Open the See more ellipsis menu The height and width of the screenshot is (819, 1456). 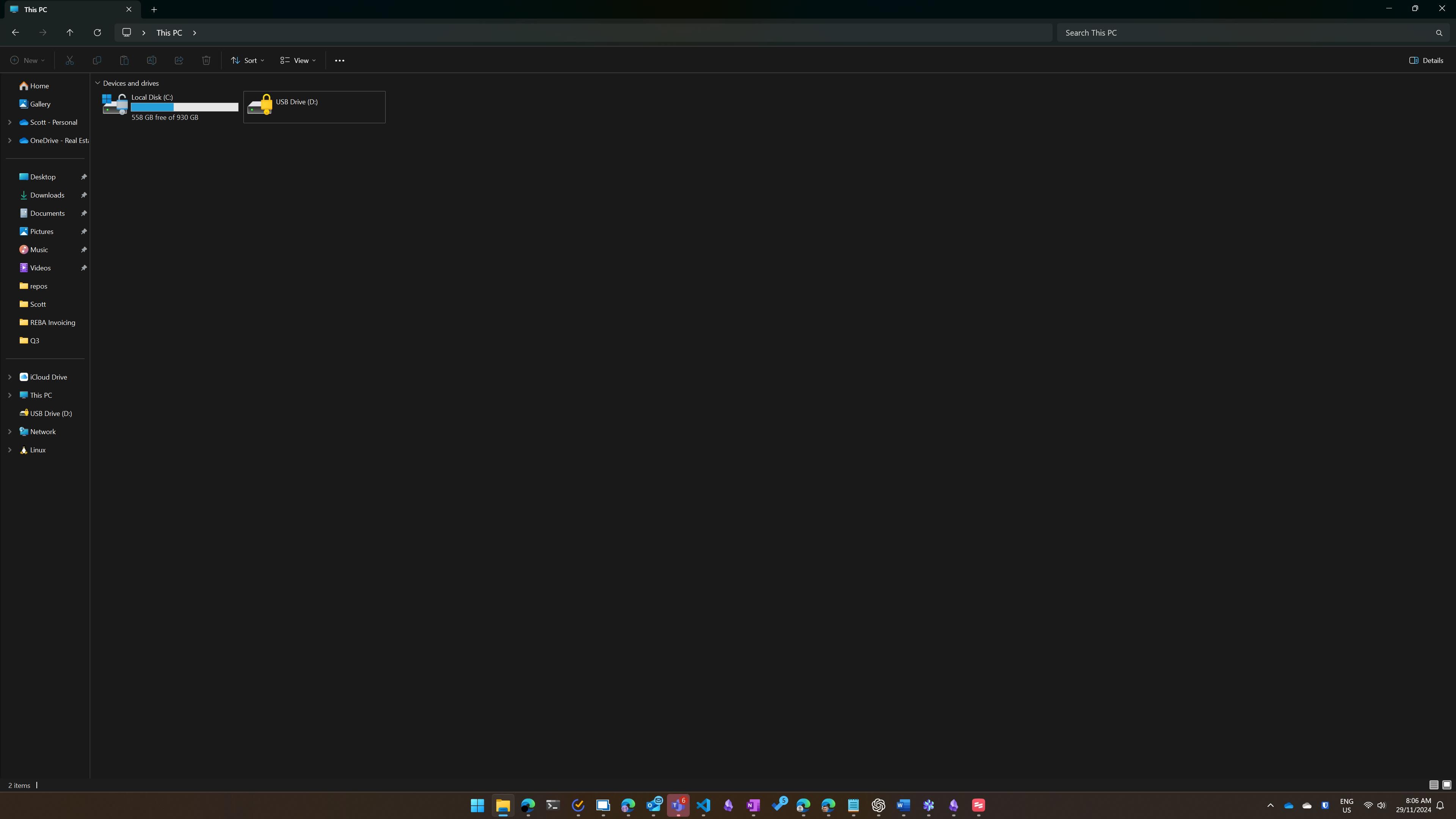point(339,61)
